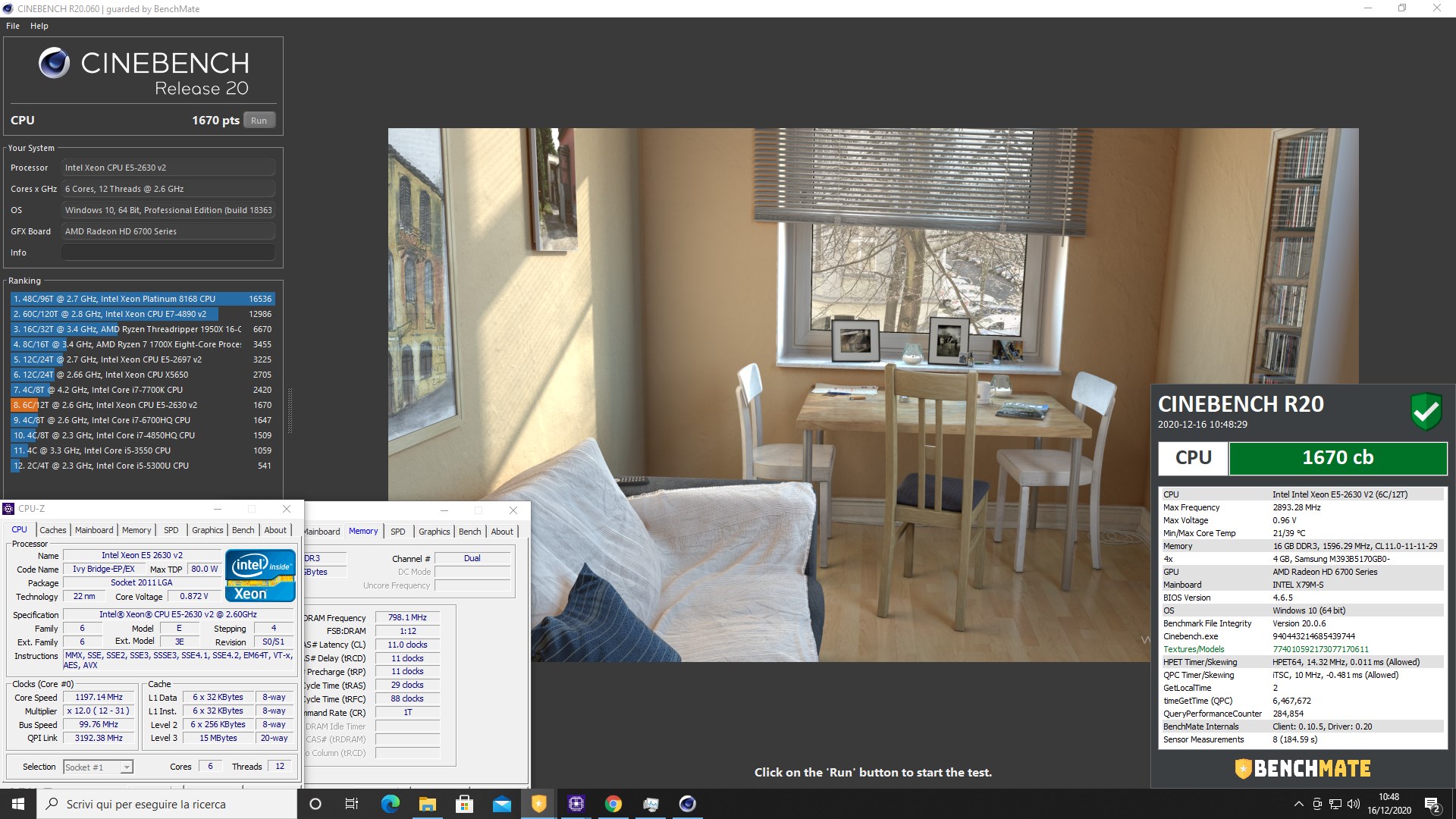Viewport: 1456px width, 819px height.
Task: Select ranking row AMD Ryzen Threadripper 1950X
Action: point(143,329)
